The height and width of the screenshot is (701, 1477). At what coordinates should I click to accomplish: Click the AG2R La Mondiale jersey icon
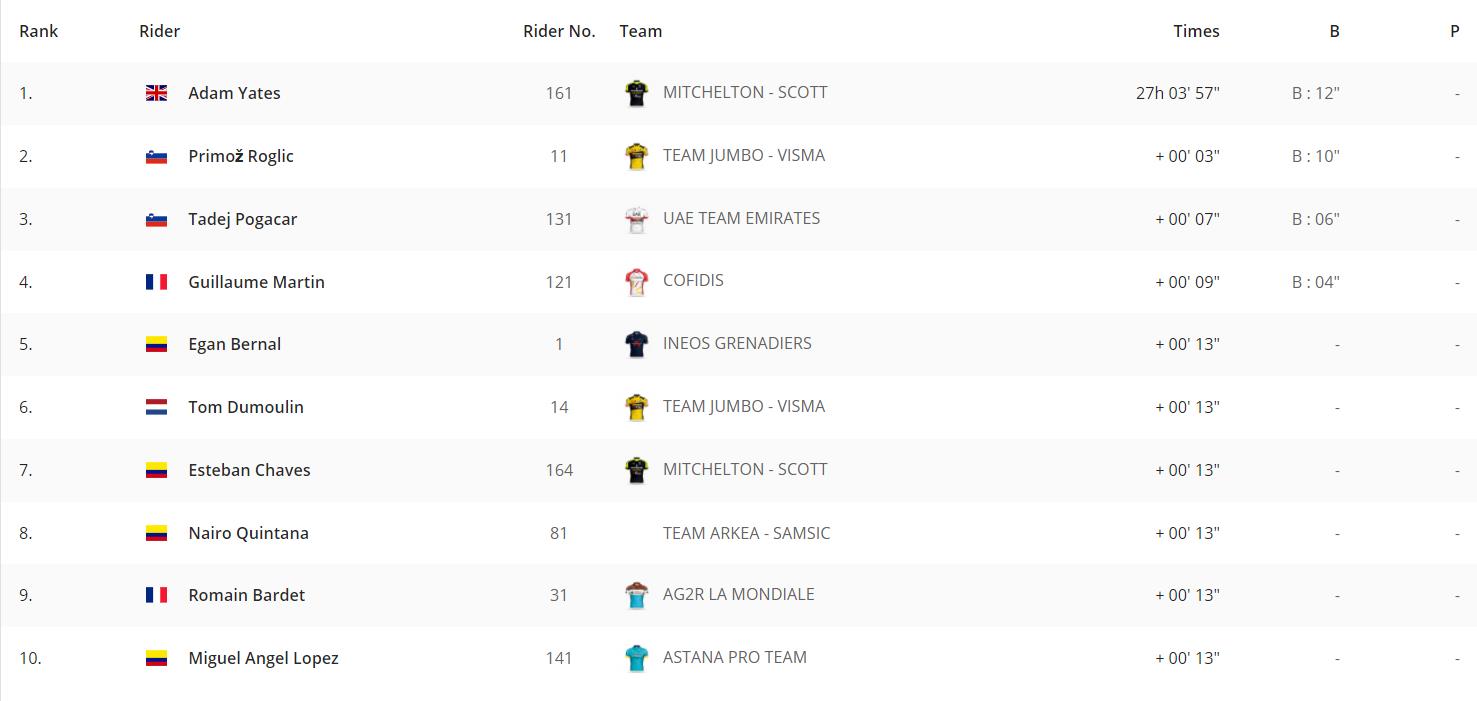click(x=636, y=595)
